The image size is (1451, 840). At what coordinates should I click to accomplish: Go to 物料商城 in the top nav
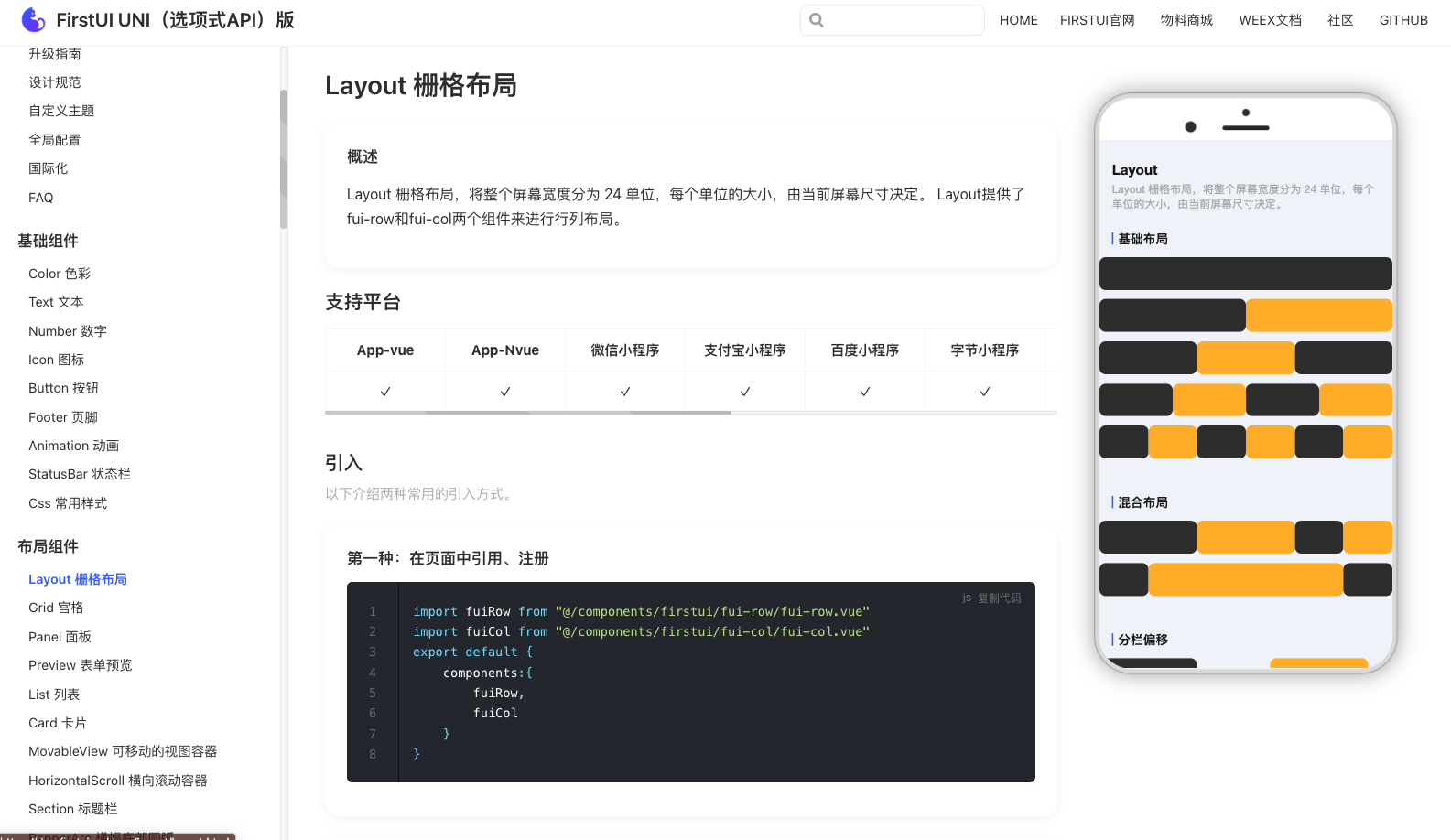click(x=1187, y=20)
